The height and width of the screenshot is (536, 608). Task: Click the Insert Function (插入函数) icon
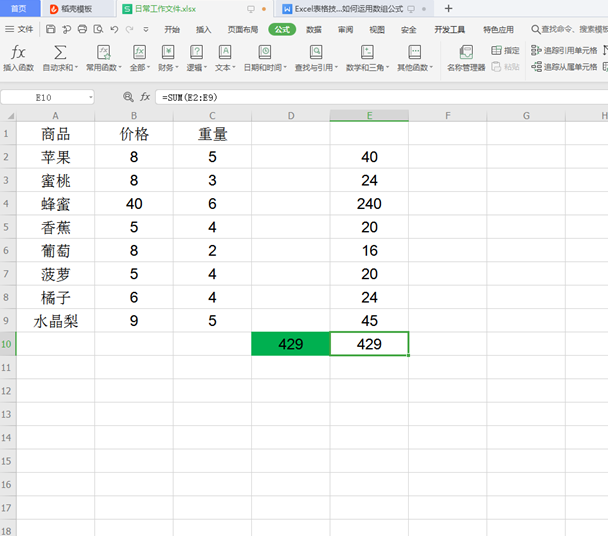coord(18,52)
